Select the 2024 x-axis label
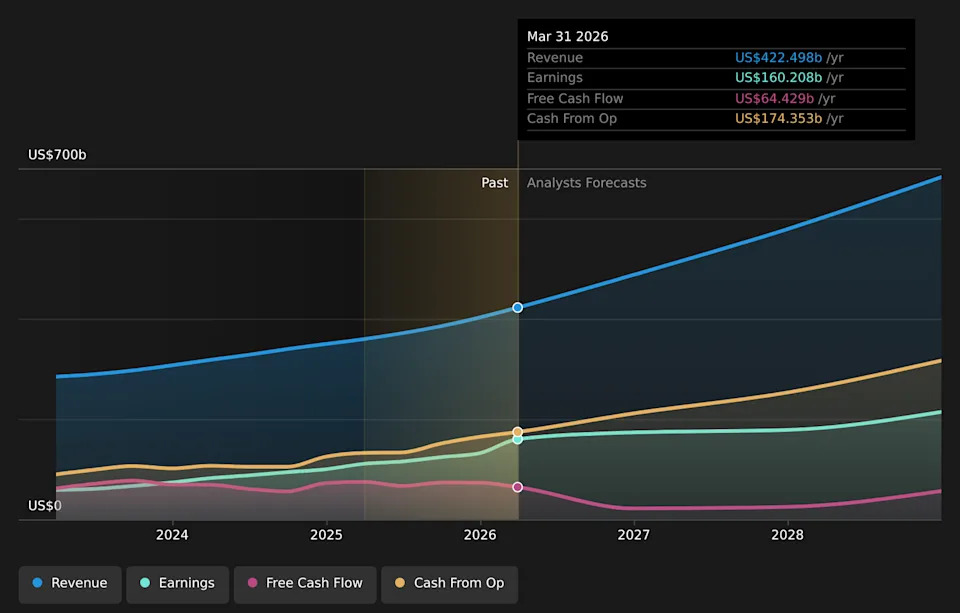 coord(172,535)
